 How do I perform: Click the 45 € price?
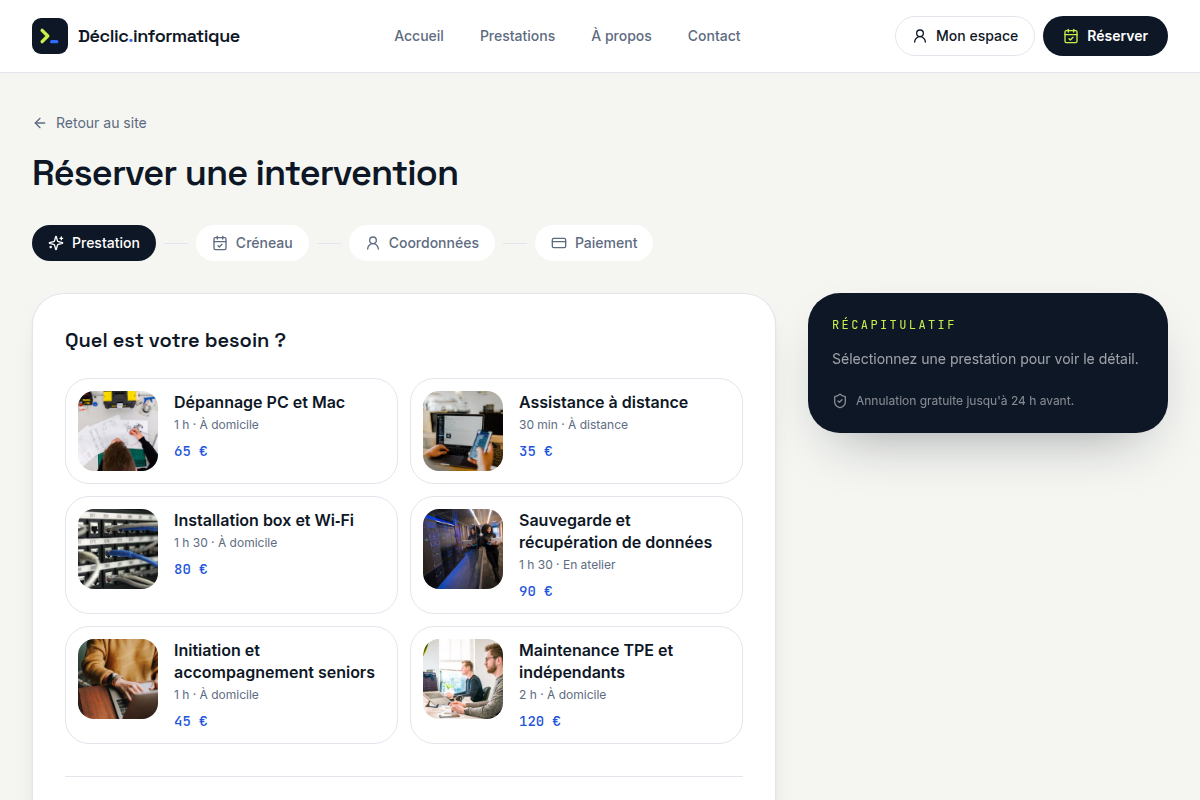[191, 721]
